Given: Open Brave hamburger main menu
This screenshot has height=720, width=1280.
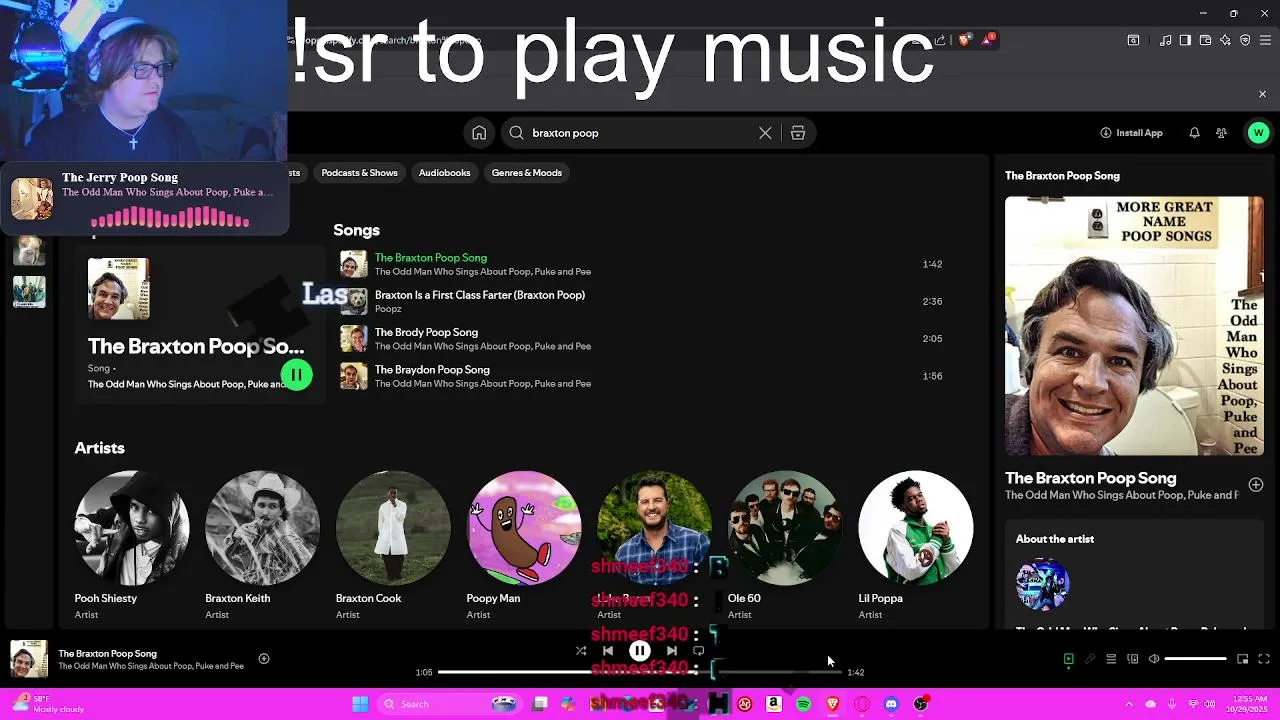Looking at the screenshot, I should (x=1265, y=40).
